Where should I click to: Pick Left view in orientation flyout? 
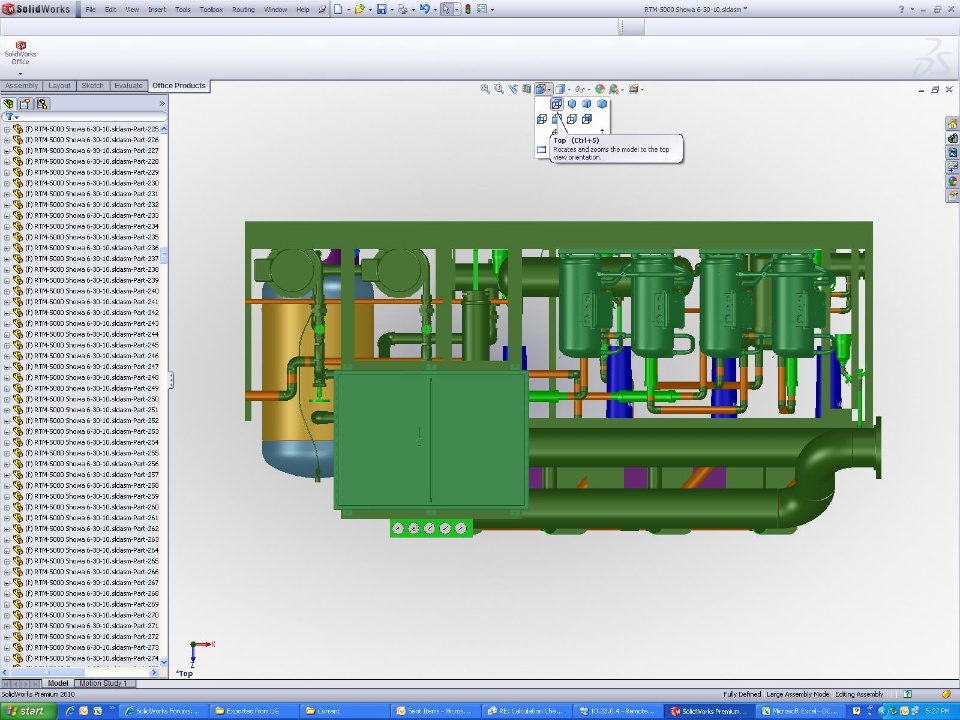tap(542, 119)
